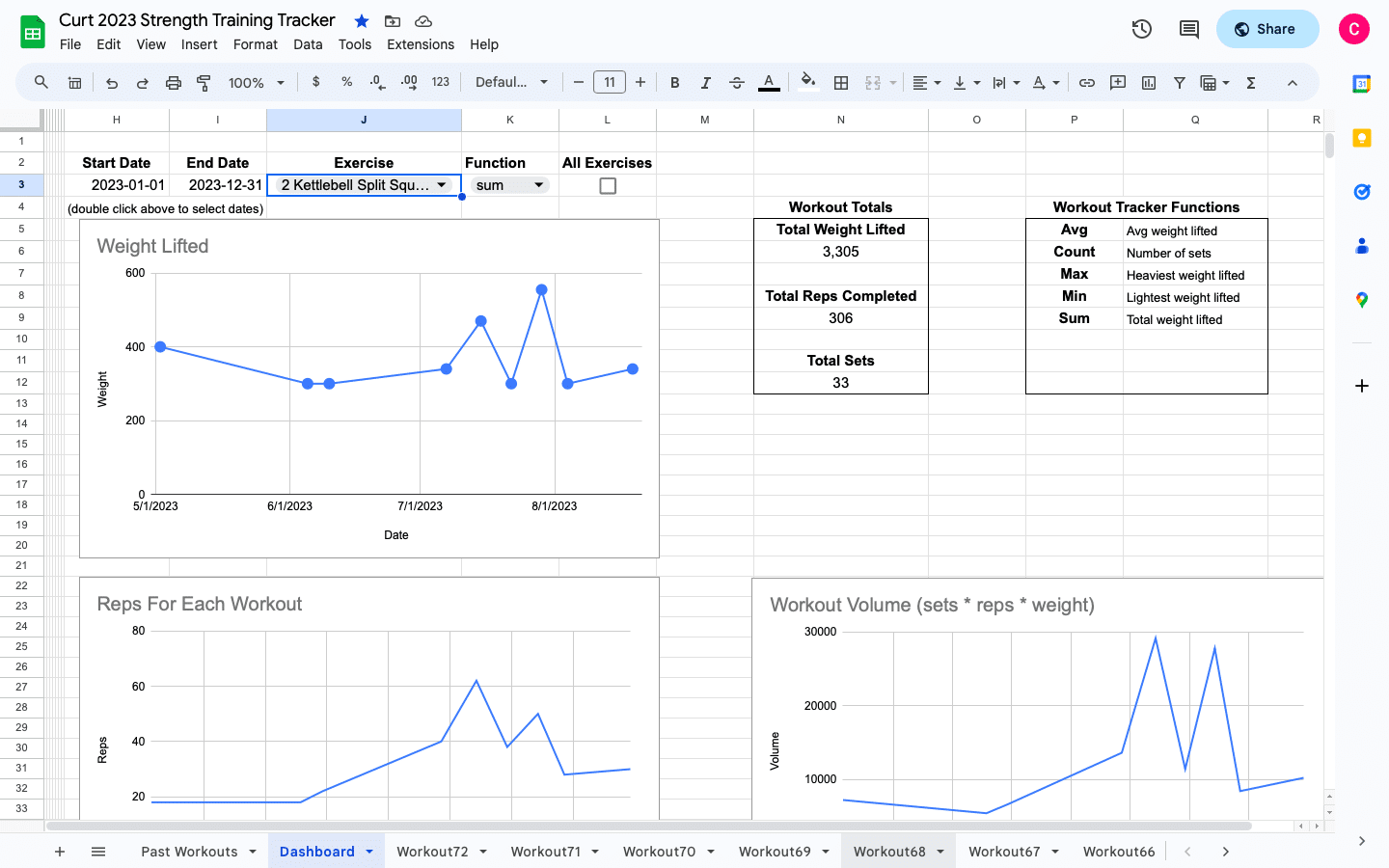
Task: Open the Exercise dropdown in cell J3
Action: pyautogui.click(x=442, y=185)
